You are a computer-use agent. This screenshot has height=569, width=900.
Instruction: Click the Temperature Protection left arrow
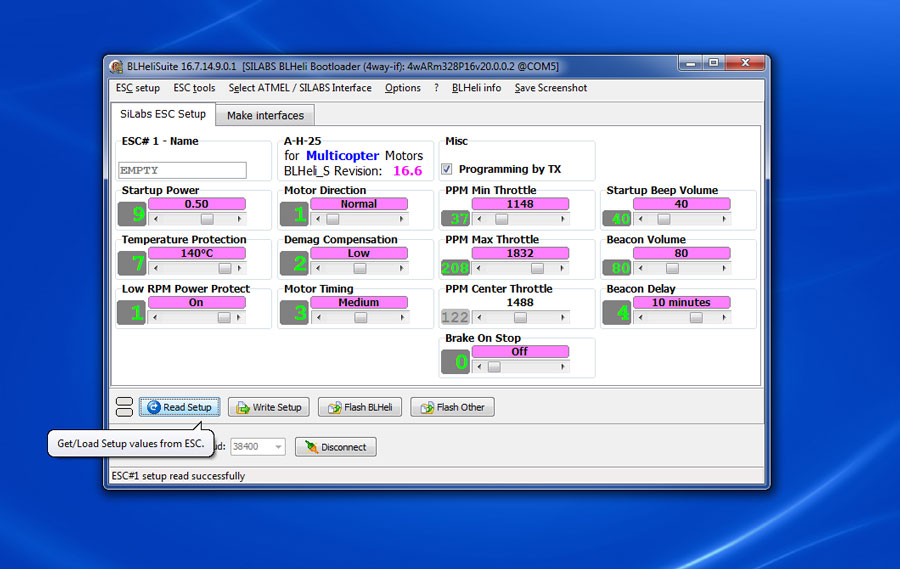coord(156,268)
